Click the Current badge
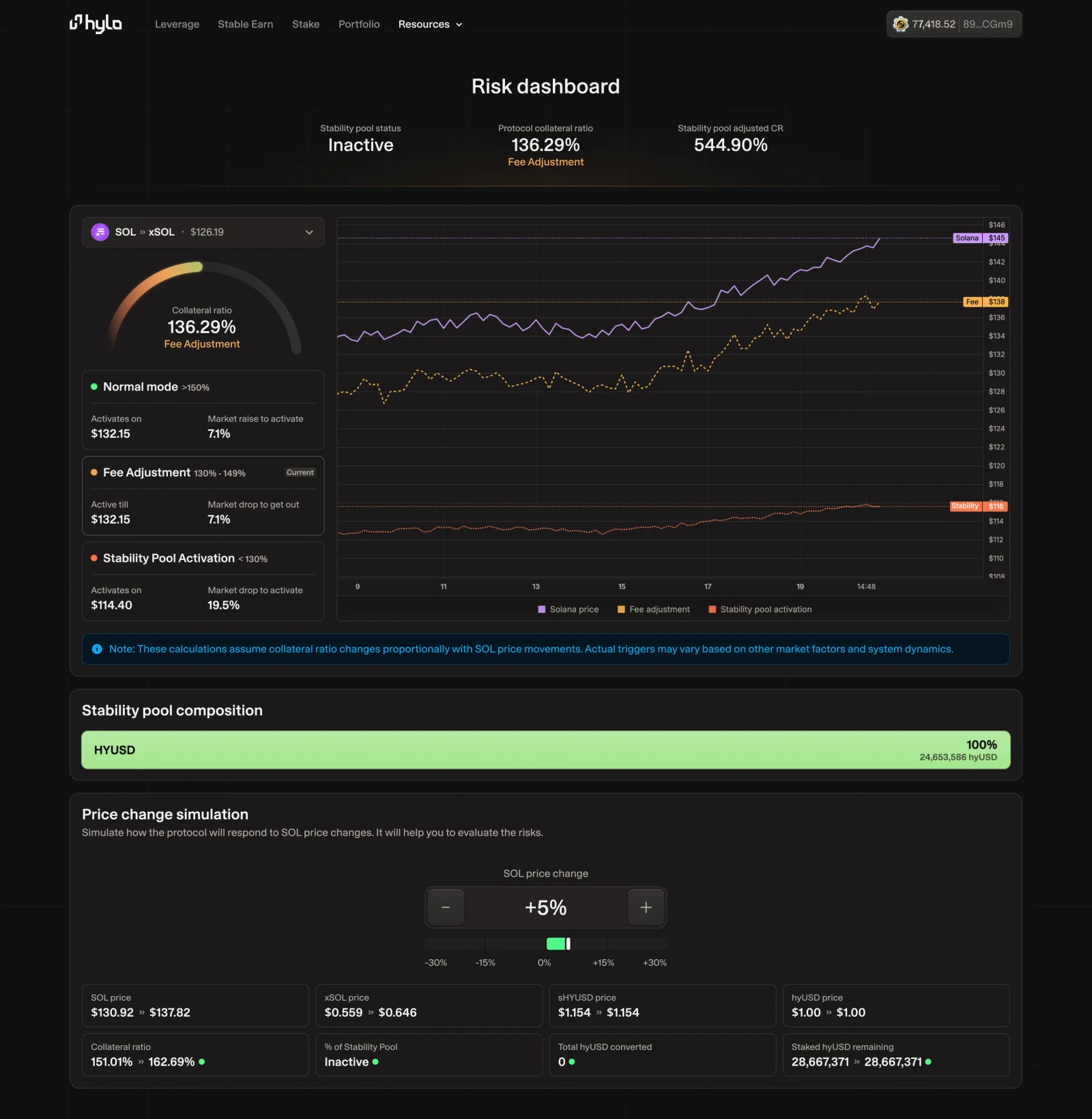 (300, 472)
